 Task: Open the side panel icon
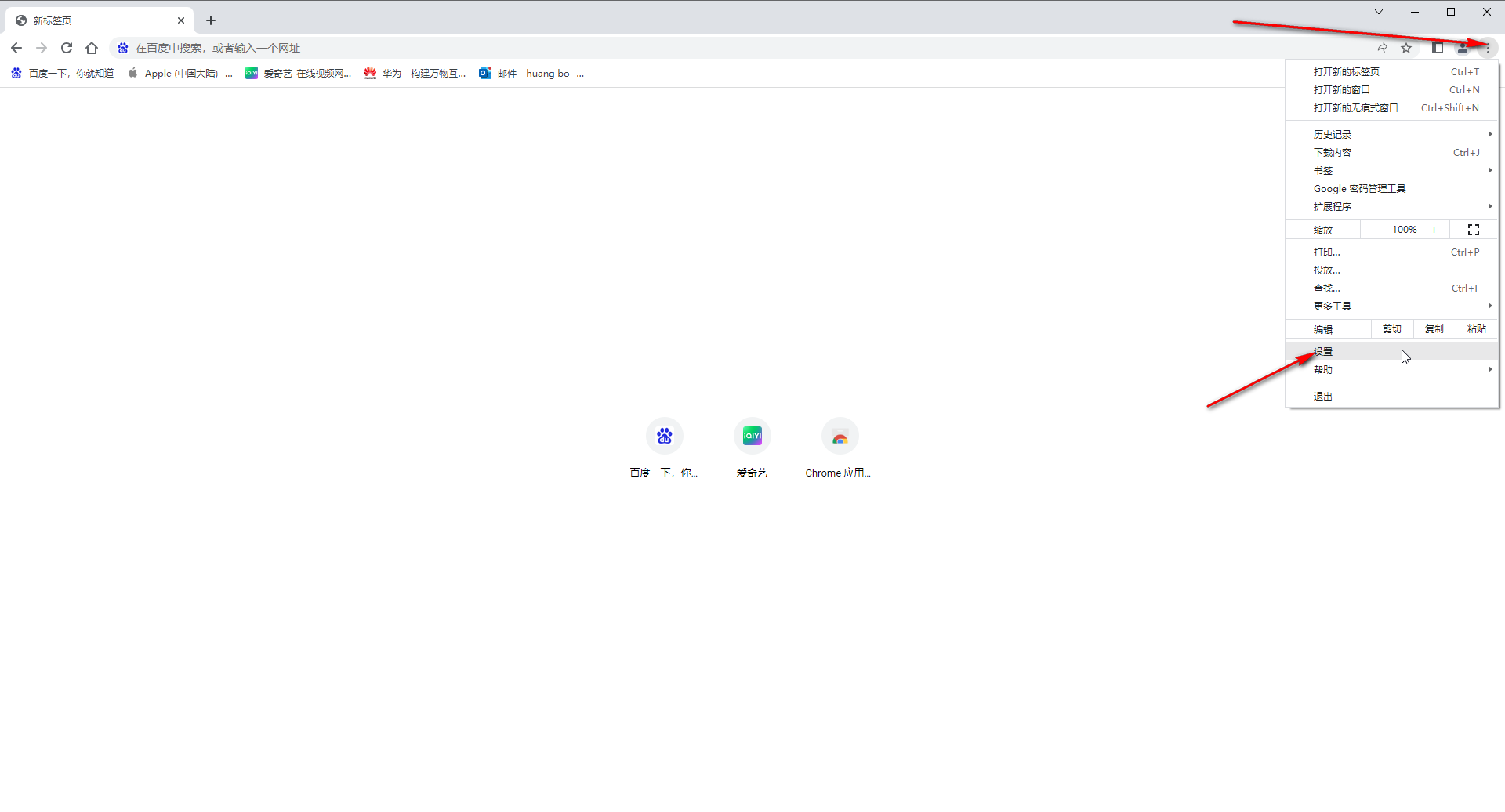1438,48
